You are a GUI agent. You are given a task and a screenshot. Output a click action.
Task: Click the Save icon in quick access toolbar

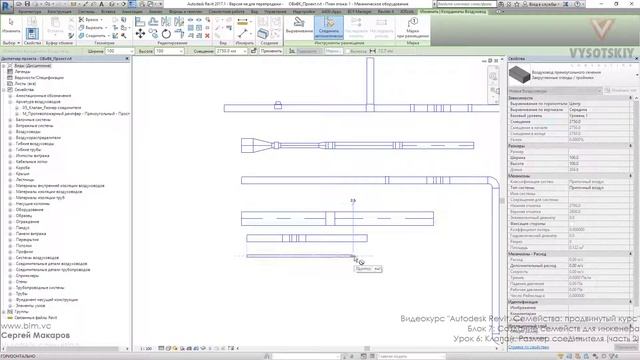click(x=27, y=4)
